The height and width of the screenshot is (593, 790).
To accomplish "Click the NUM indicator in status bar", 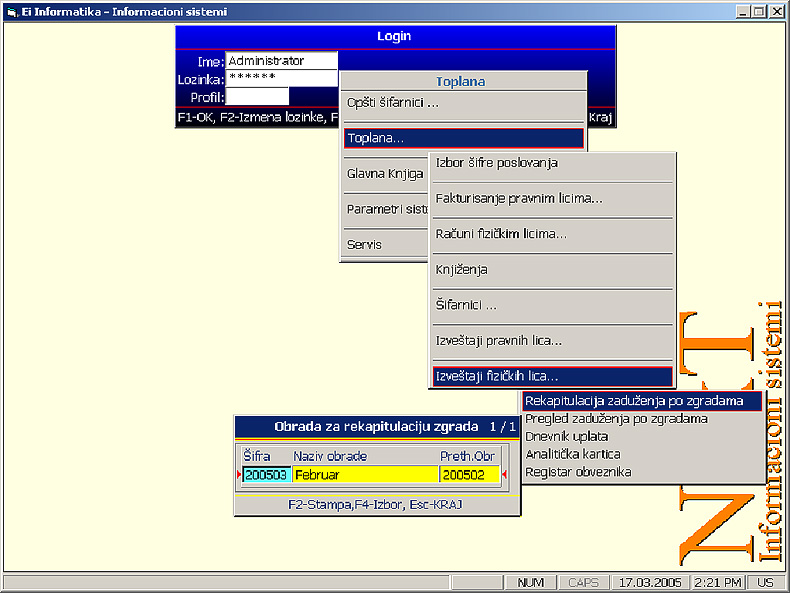I will (x=530, y=582).
